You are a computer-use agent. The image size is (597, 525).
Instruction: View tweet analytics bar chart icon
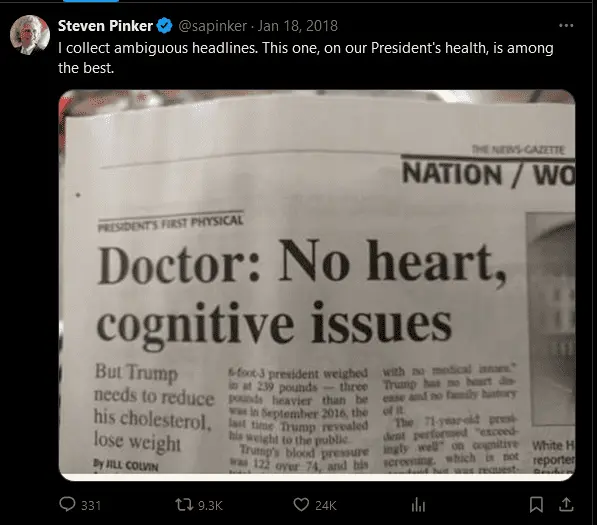(418, 505)
